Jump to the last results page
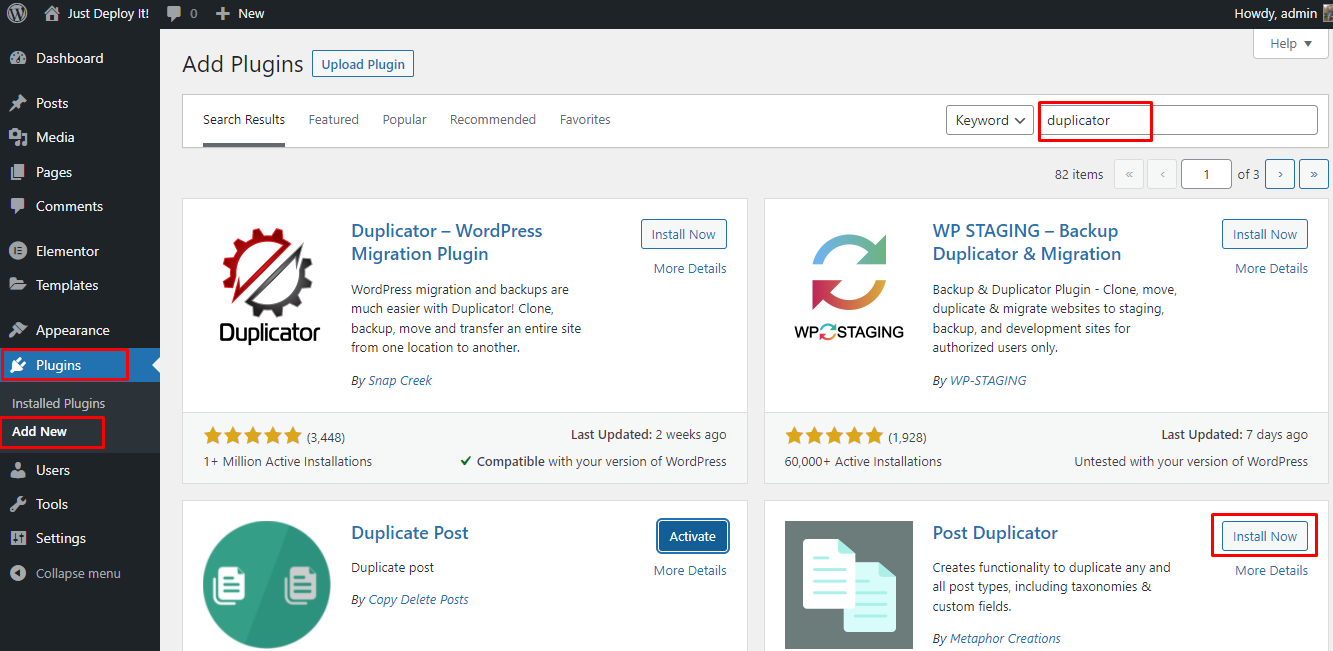The image size is (1333, 651). (1314, 174)
